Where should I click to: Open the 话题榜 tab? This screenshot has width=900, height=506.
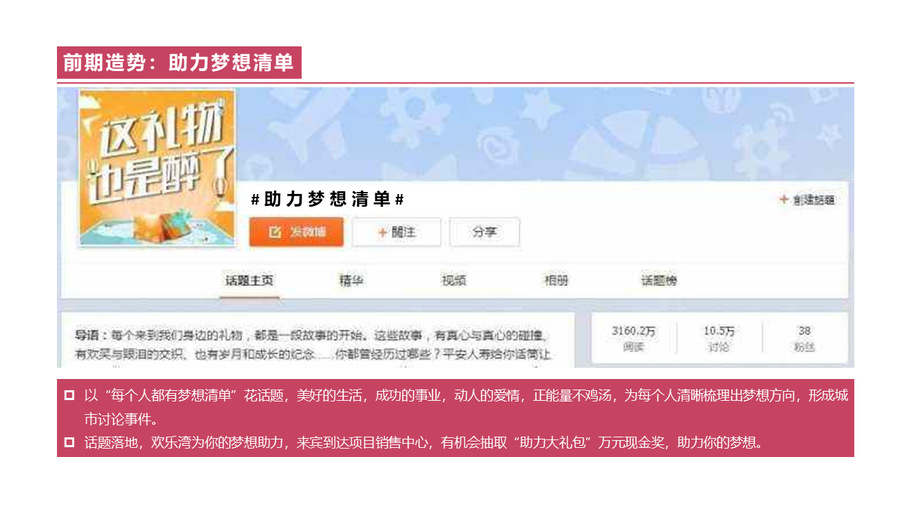tap(658, 281)
